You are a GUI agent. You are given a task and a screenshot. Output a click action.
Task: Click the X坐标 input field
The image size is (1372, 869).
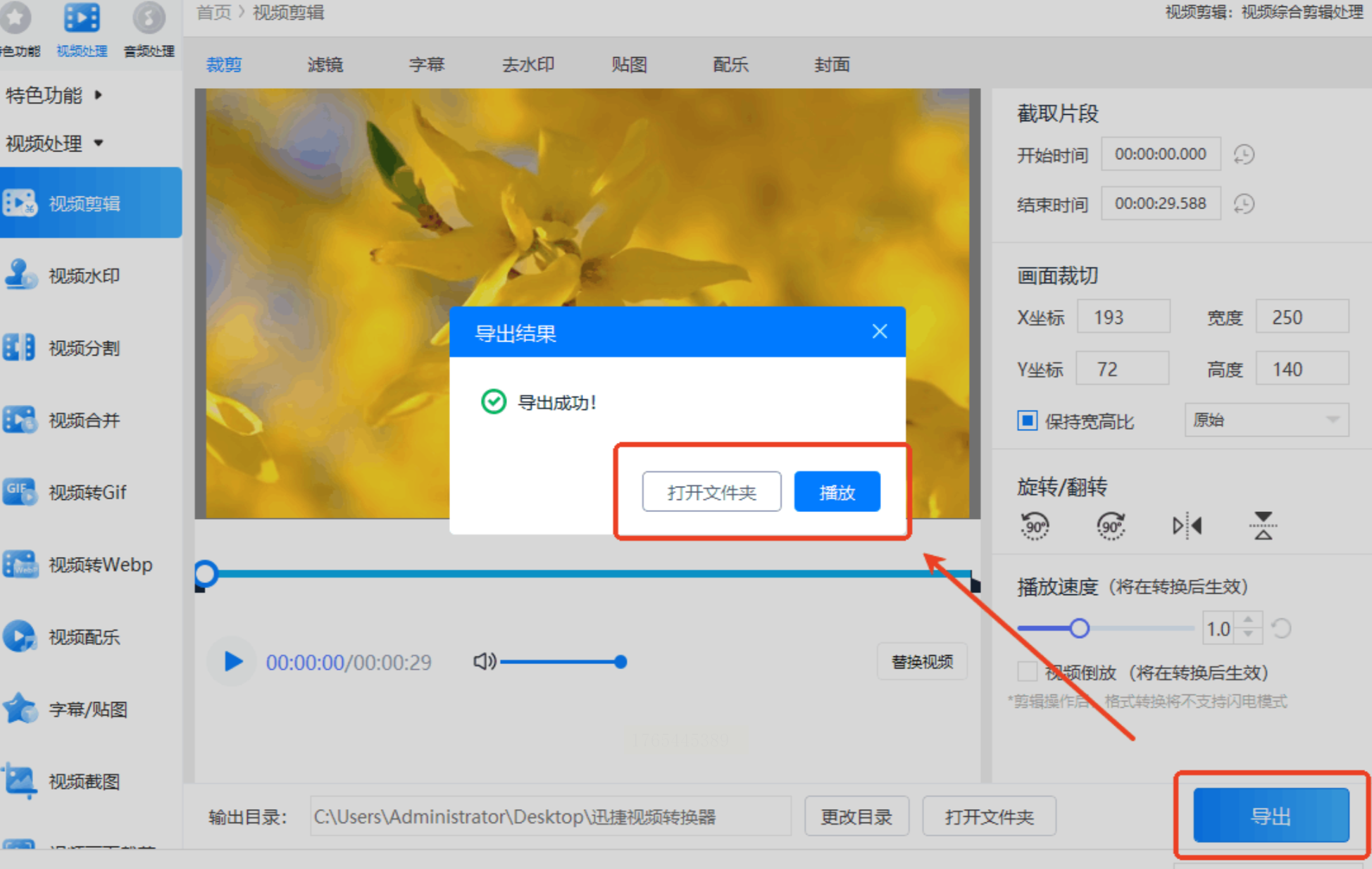1123,318
